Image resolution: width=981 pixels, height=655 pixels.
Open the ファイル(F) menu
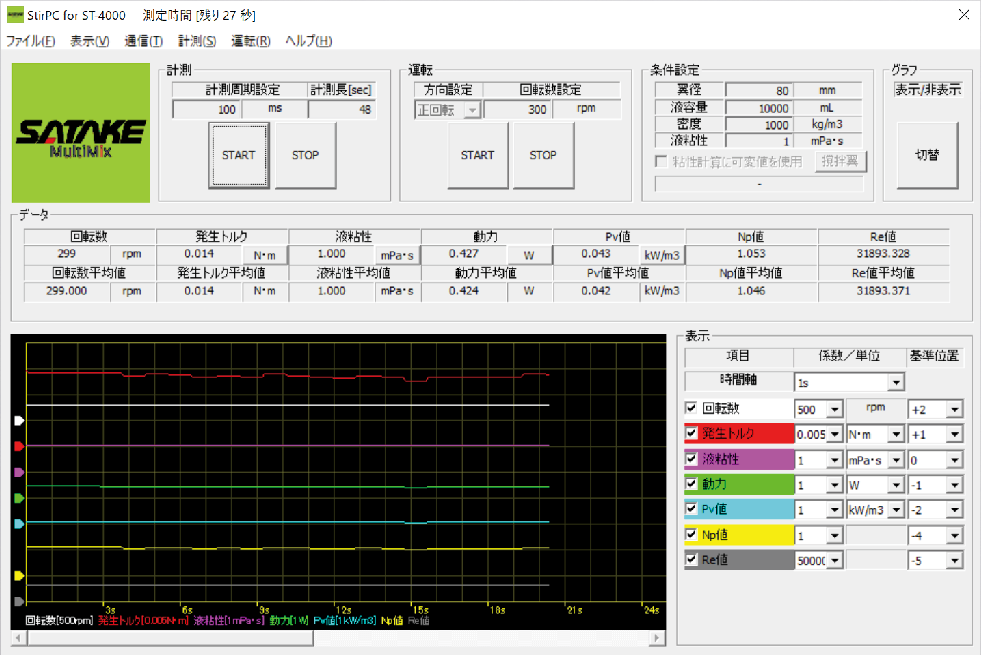click(x=31, y=41)
